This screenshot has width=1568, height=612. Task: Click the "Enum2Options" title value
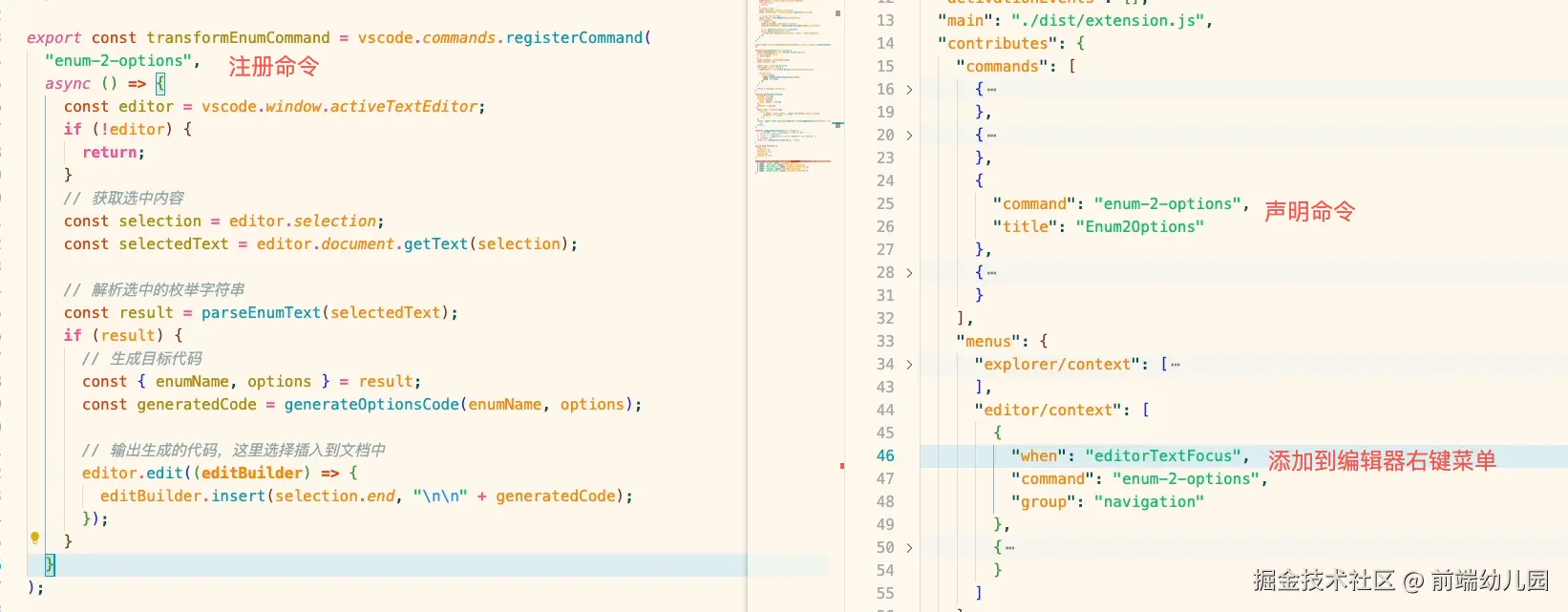pos(1140,226)
